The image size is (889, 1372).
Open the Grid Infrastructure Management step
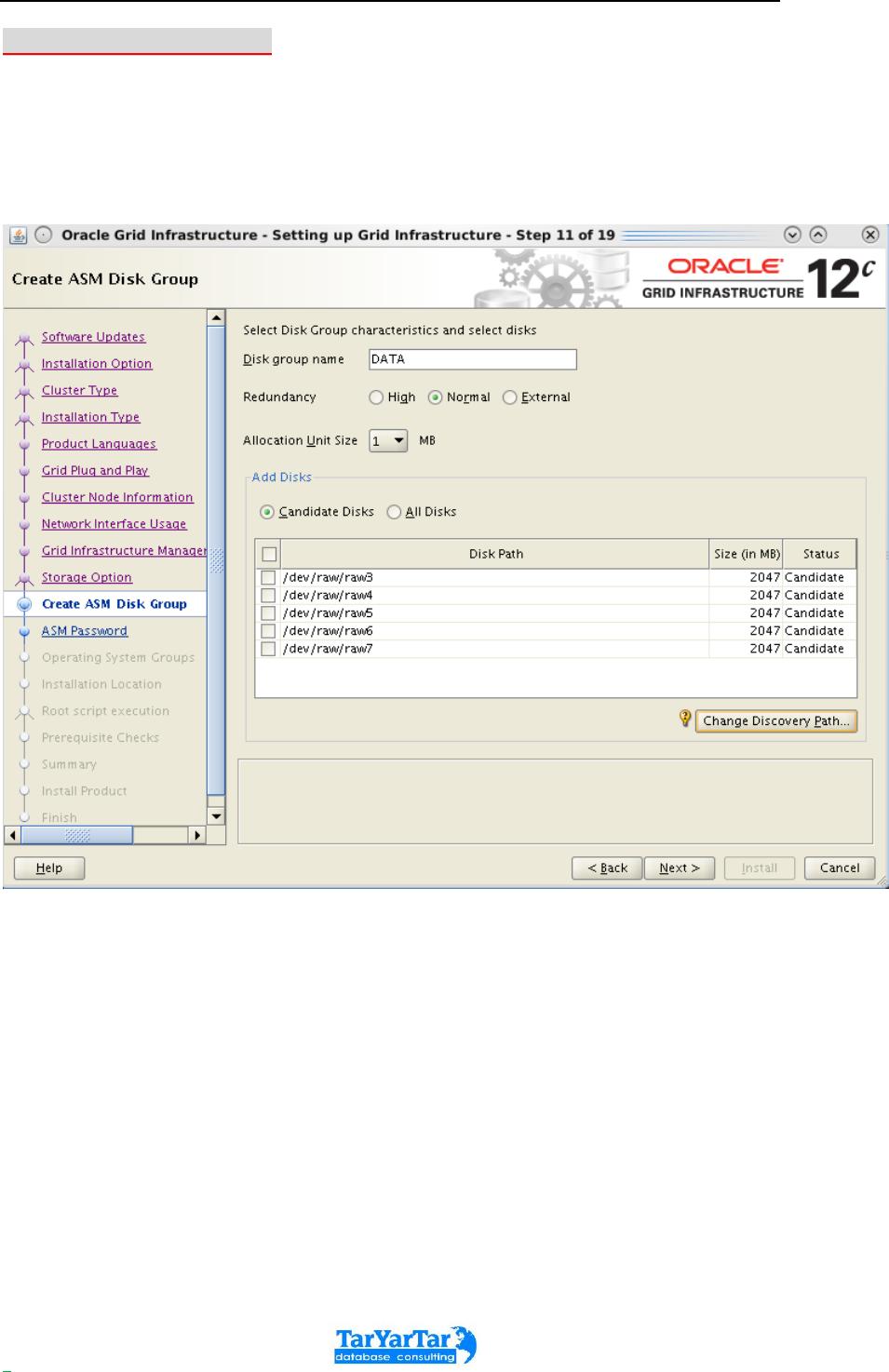tap(124, 551)
